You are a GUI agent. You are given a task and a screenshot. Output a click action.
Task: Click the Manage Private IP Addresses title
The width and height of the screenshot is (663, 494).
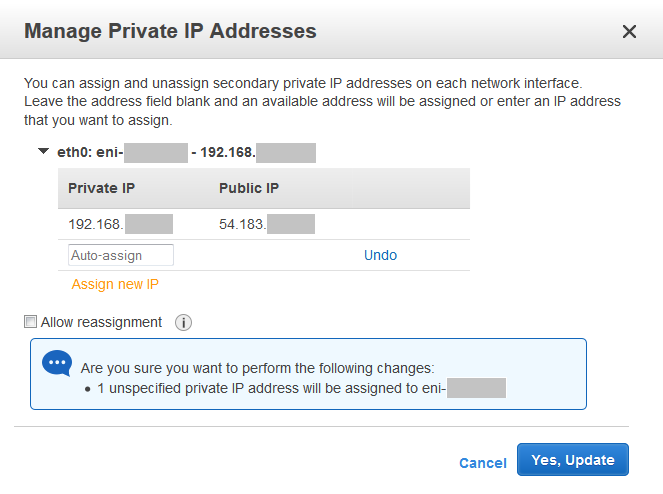click(x=170, y=31)
